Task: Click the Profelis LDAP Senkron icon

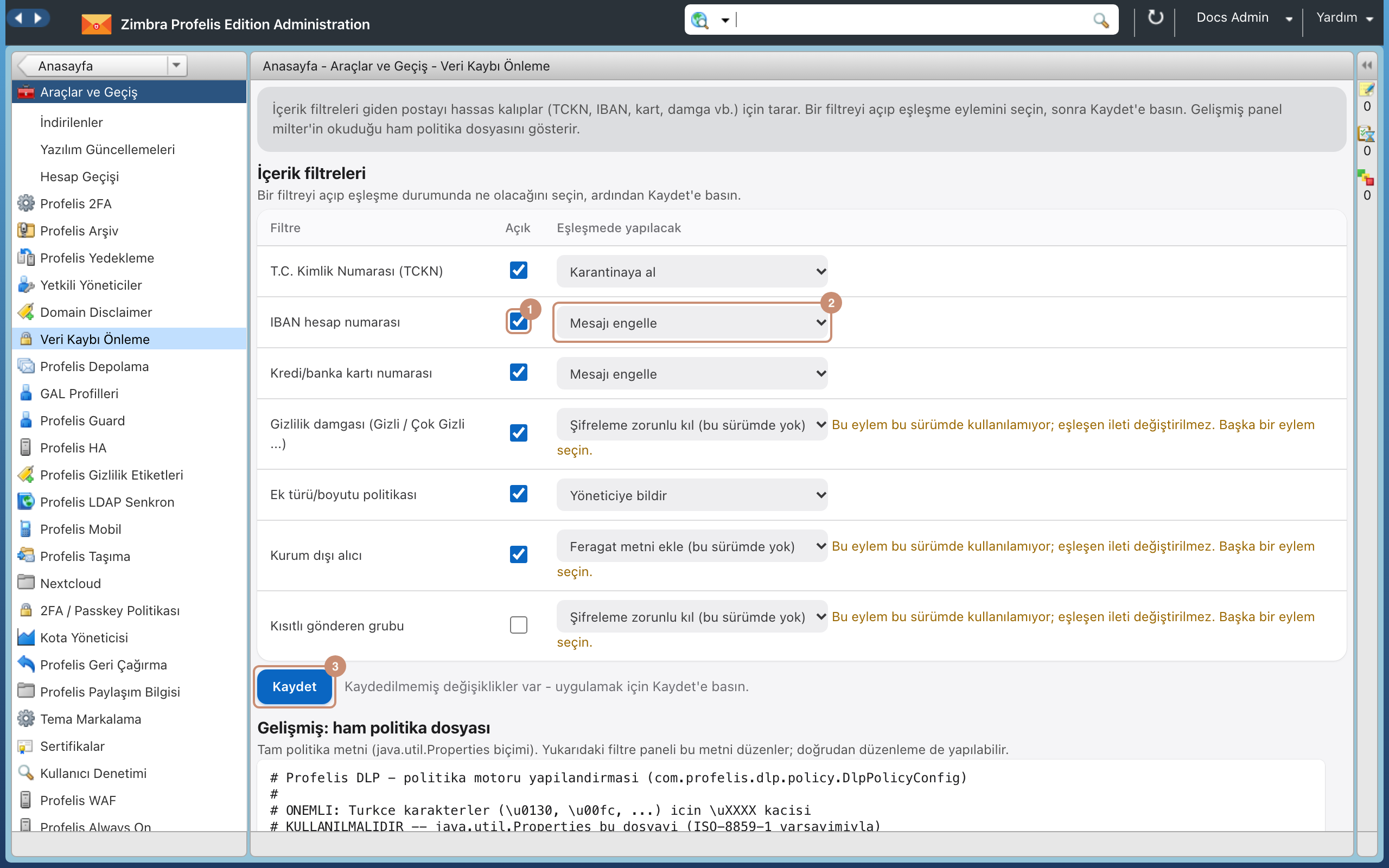Action: coord(26,501)
